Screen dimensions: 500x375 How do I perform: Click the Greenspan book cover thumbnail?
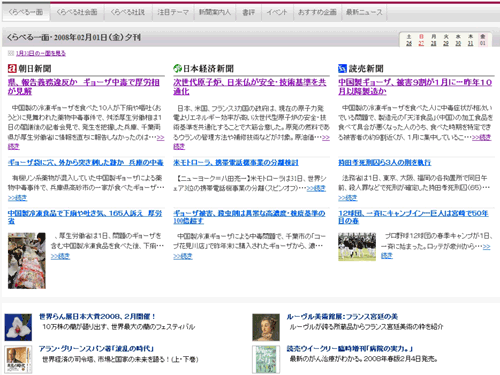coord(18,360)
